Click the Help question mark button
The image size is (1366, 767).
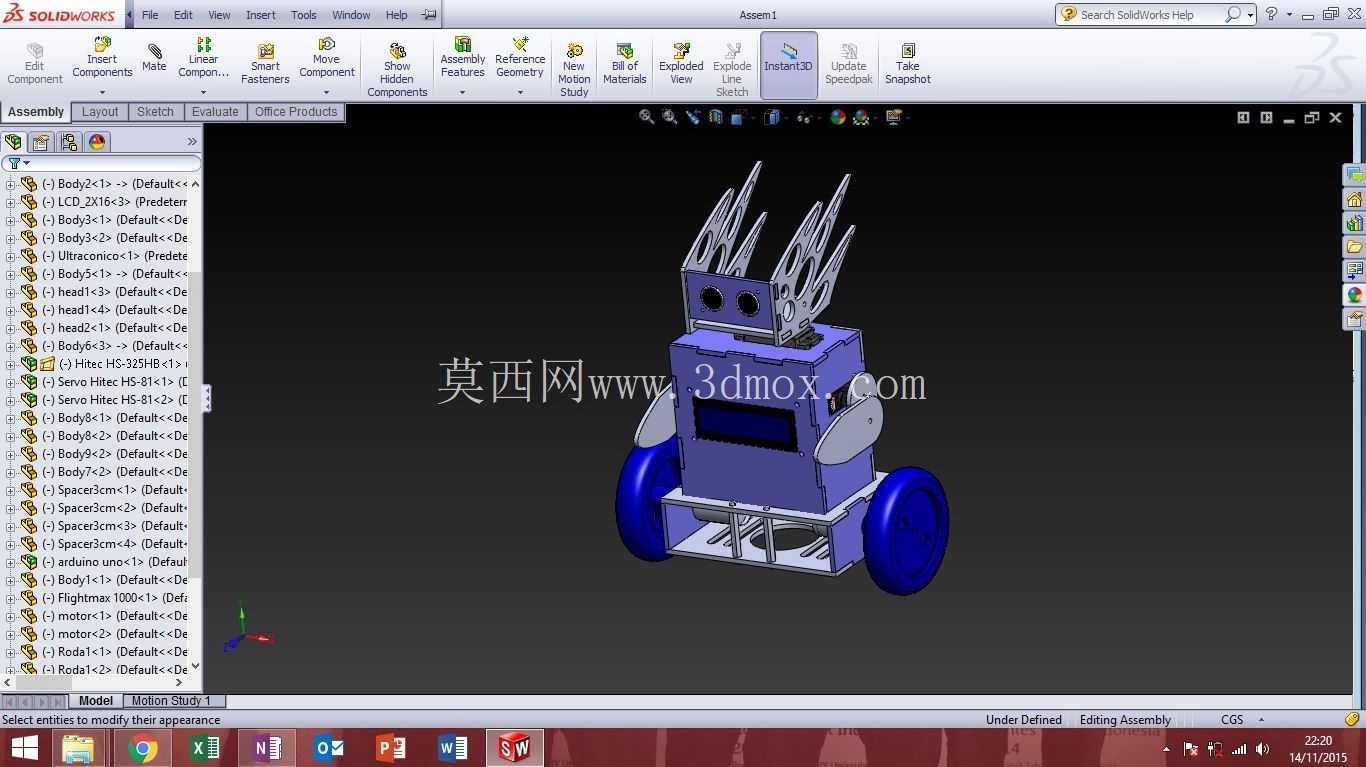pos(1271,14)
